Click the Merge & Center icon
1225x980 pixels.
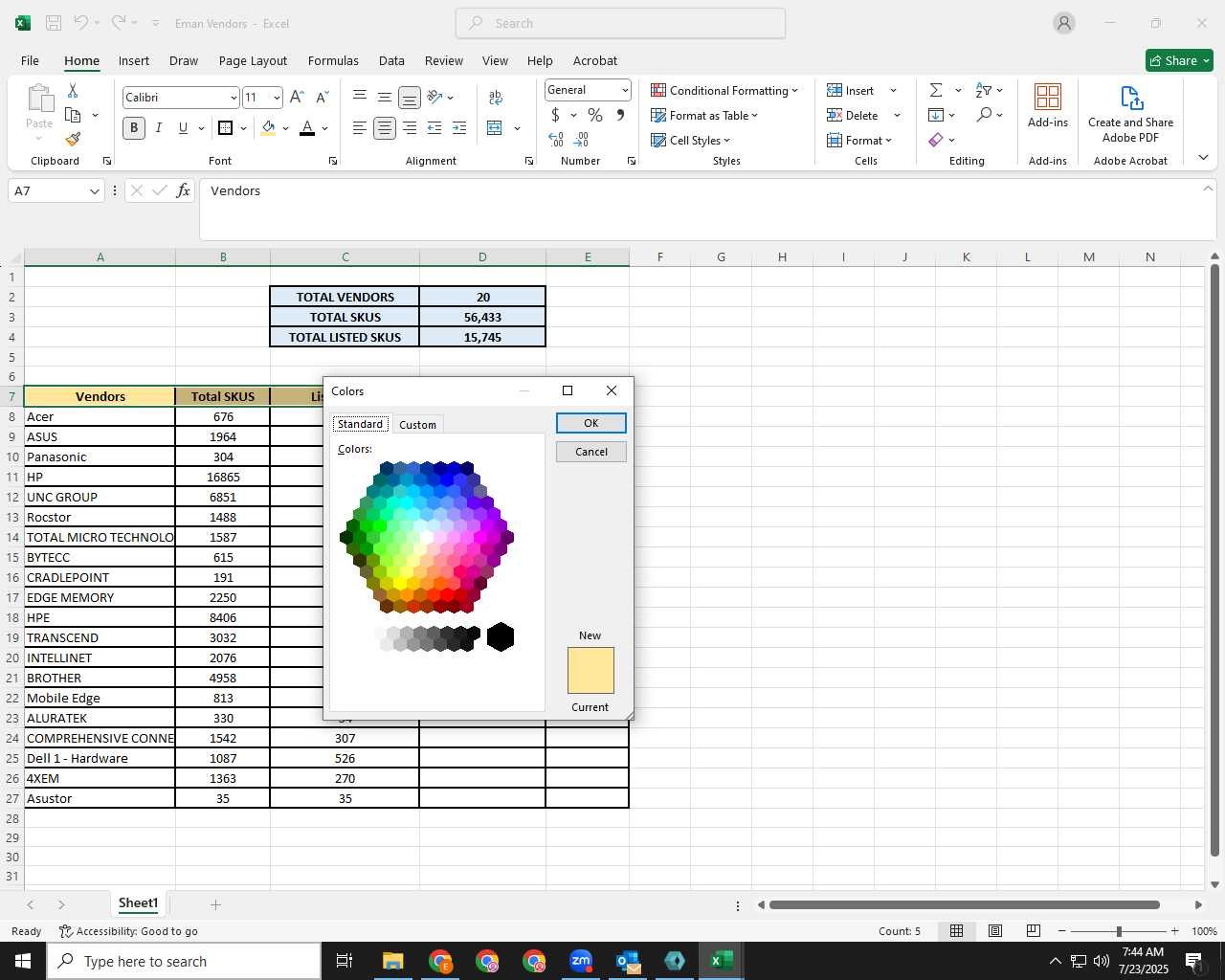[495, 128]
